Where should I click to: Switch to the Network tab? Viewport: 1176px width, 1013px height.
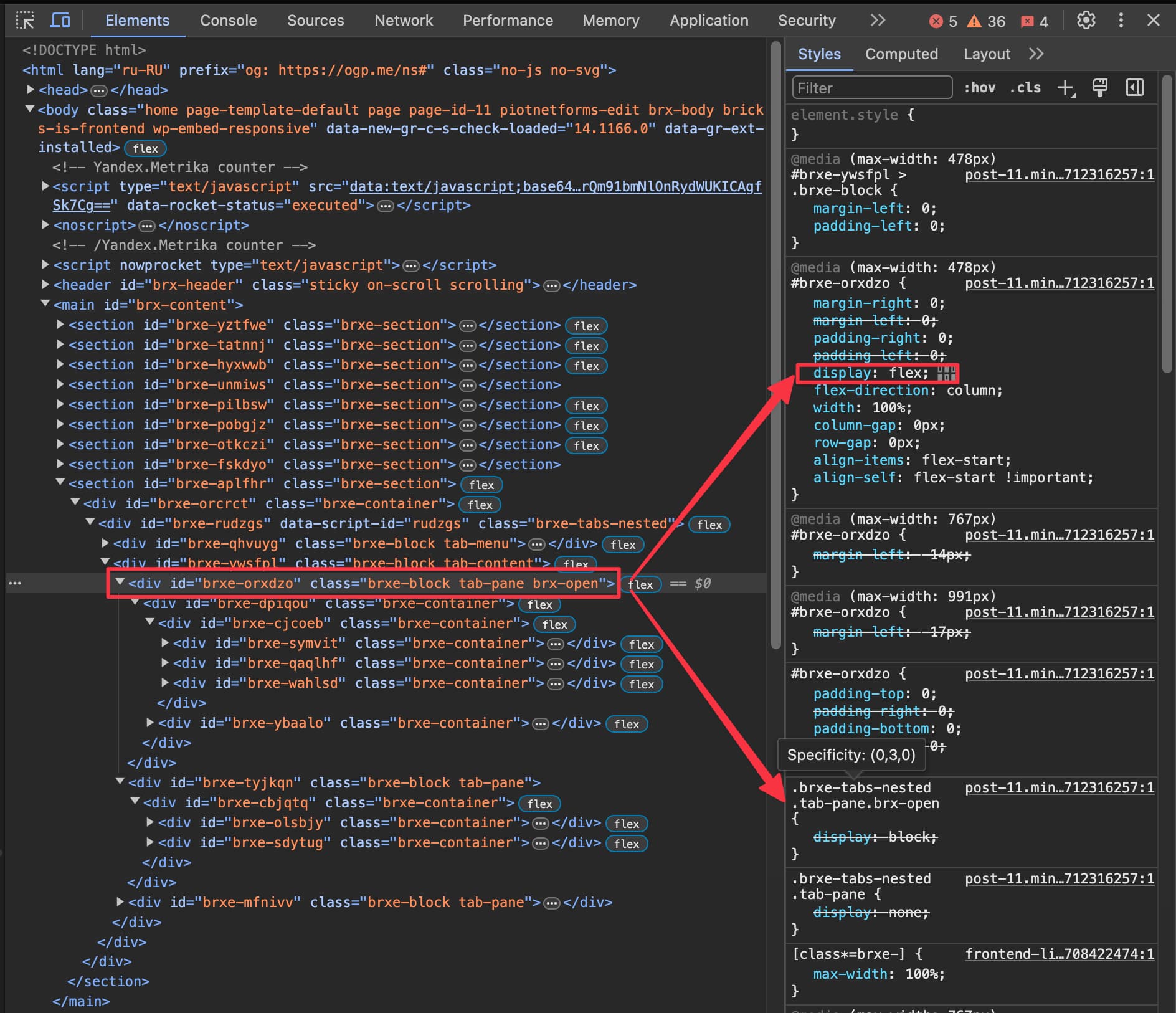pyautogui.click(x=404, y=21)
